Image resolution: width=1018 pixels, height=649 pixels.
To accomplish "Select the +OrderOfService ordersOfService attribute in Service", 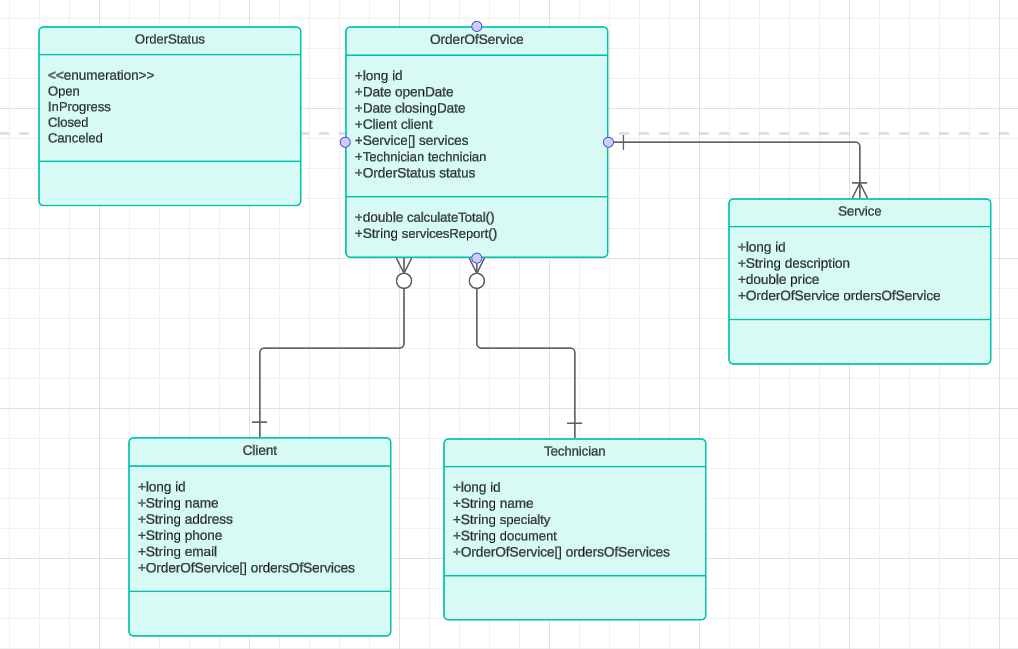I will (839, 296).
